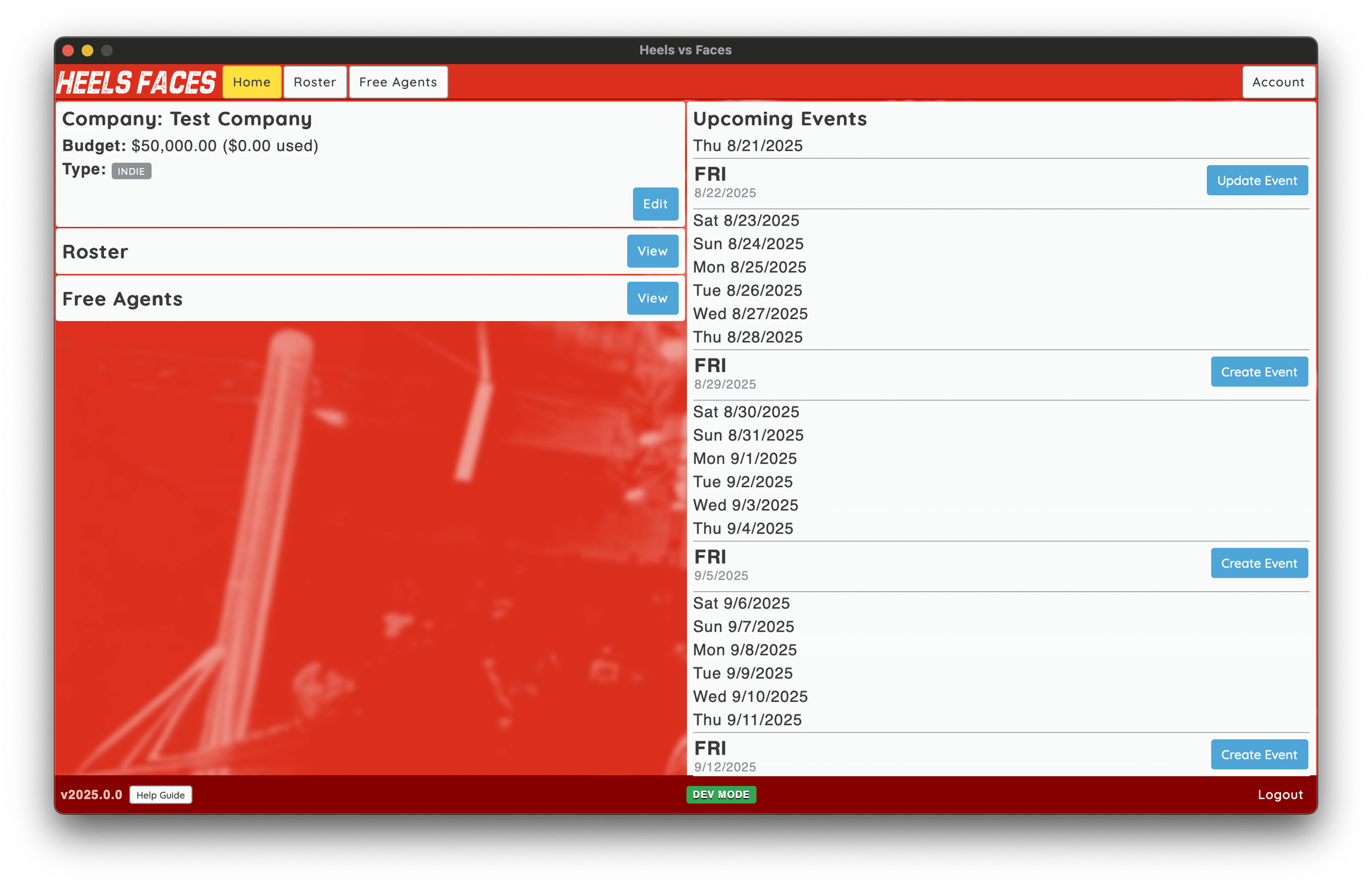Viewport: 1372px width, 886px height.
Task: View the Free Agents list
Action: click(652, 298)
